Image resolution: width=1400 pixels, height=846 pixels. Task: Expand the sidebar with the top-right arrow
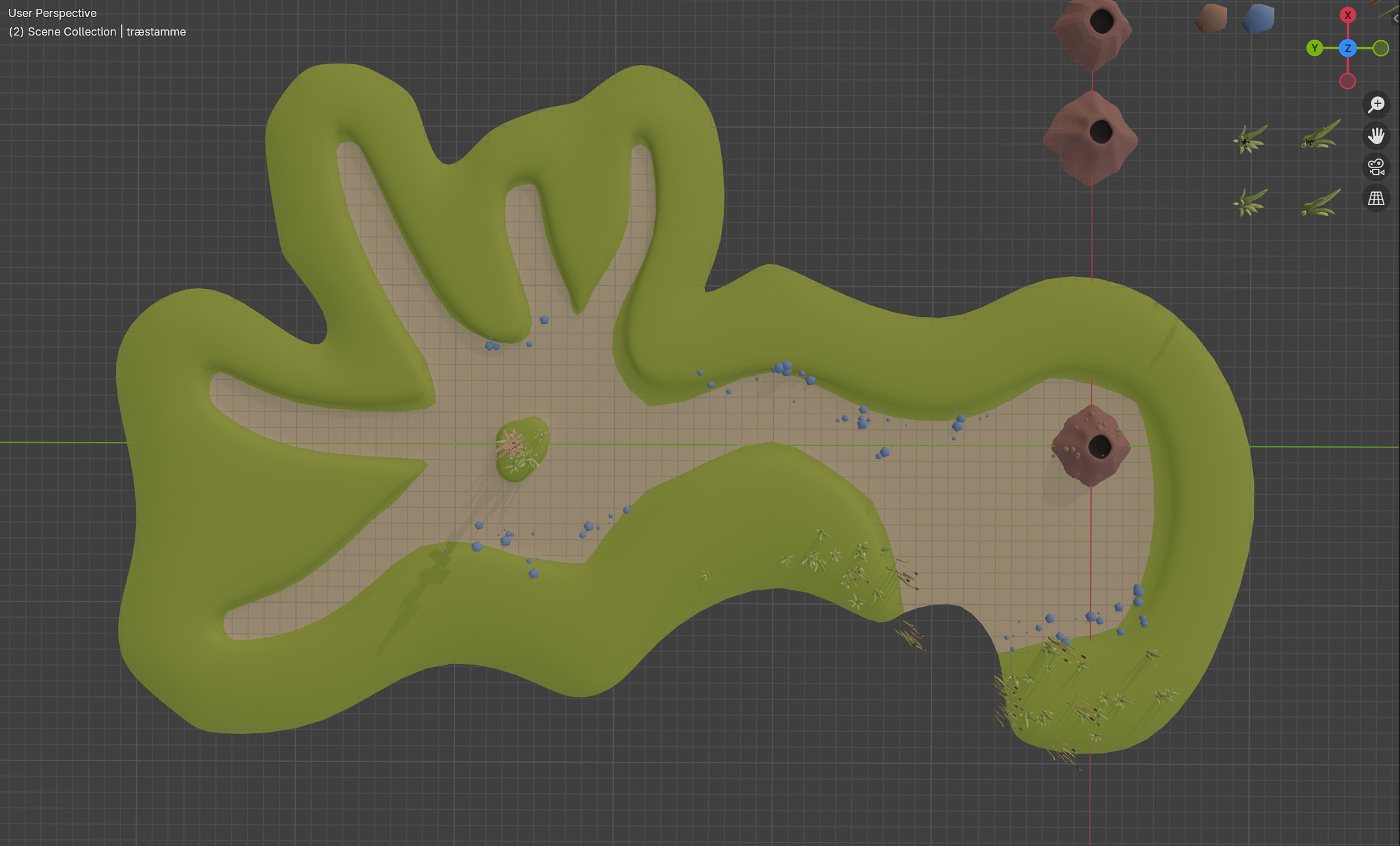[x=1395, y=18]
